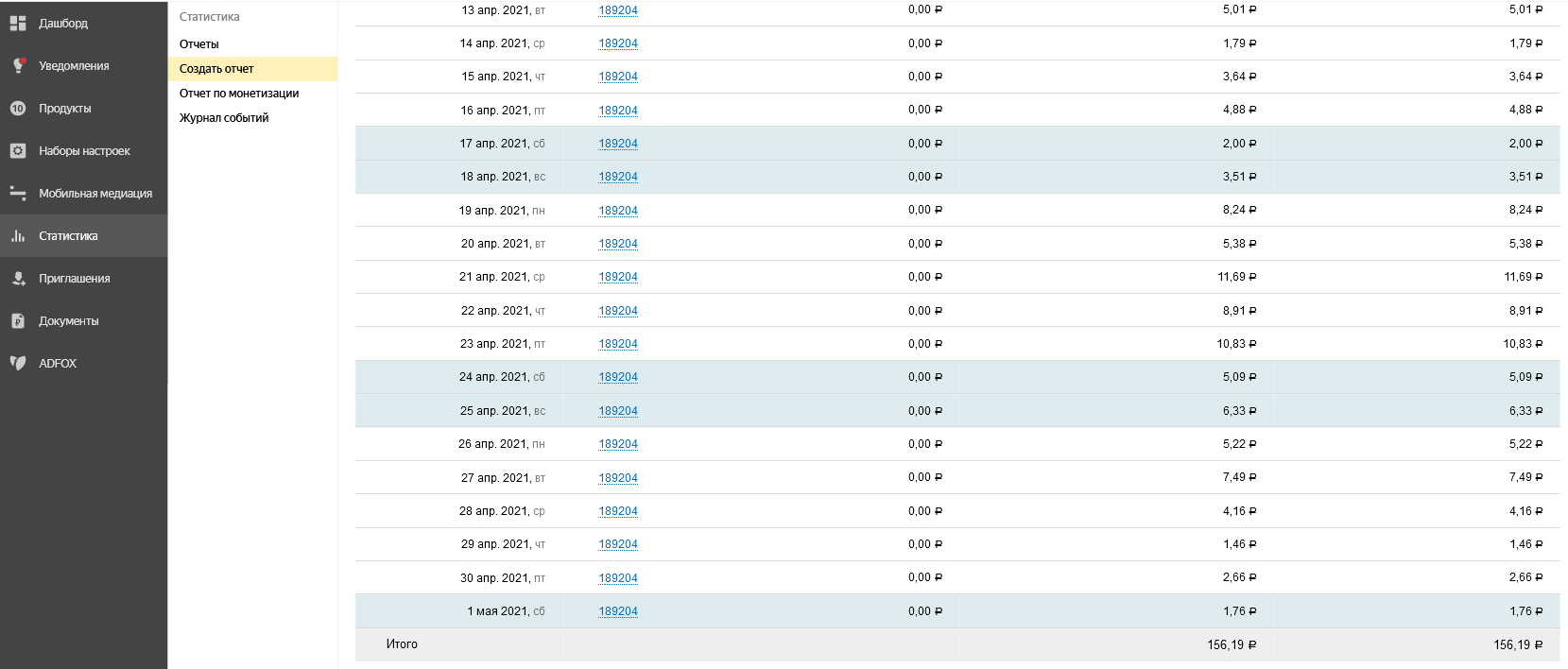Go to the Продукты sidebar label
The width and height of the screenshot is (1568, 669).
click(x=65, y=109)
